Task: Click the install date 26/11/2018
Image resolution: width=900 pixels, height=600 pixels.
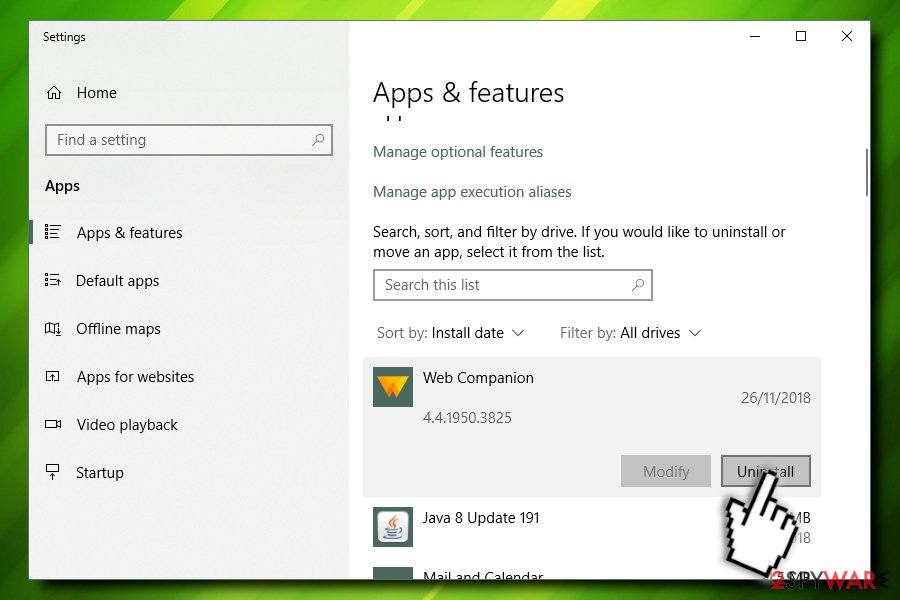Action: (x=775, y=397)
